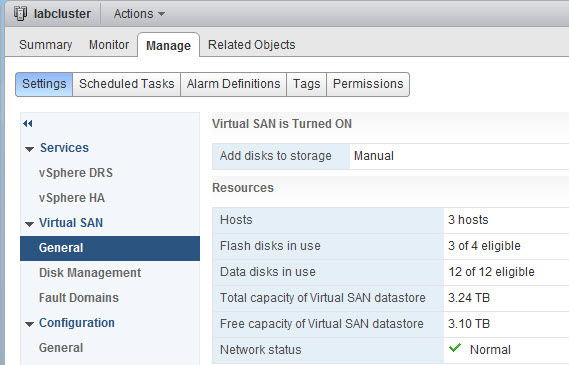Image resolution: width=569 pixels, height=365 pixels.
Task: Select vSphere DRS in the tree
Action: click(76, 173)
